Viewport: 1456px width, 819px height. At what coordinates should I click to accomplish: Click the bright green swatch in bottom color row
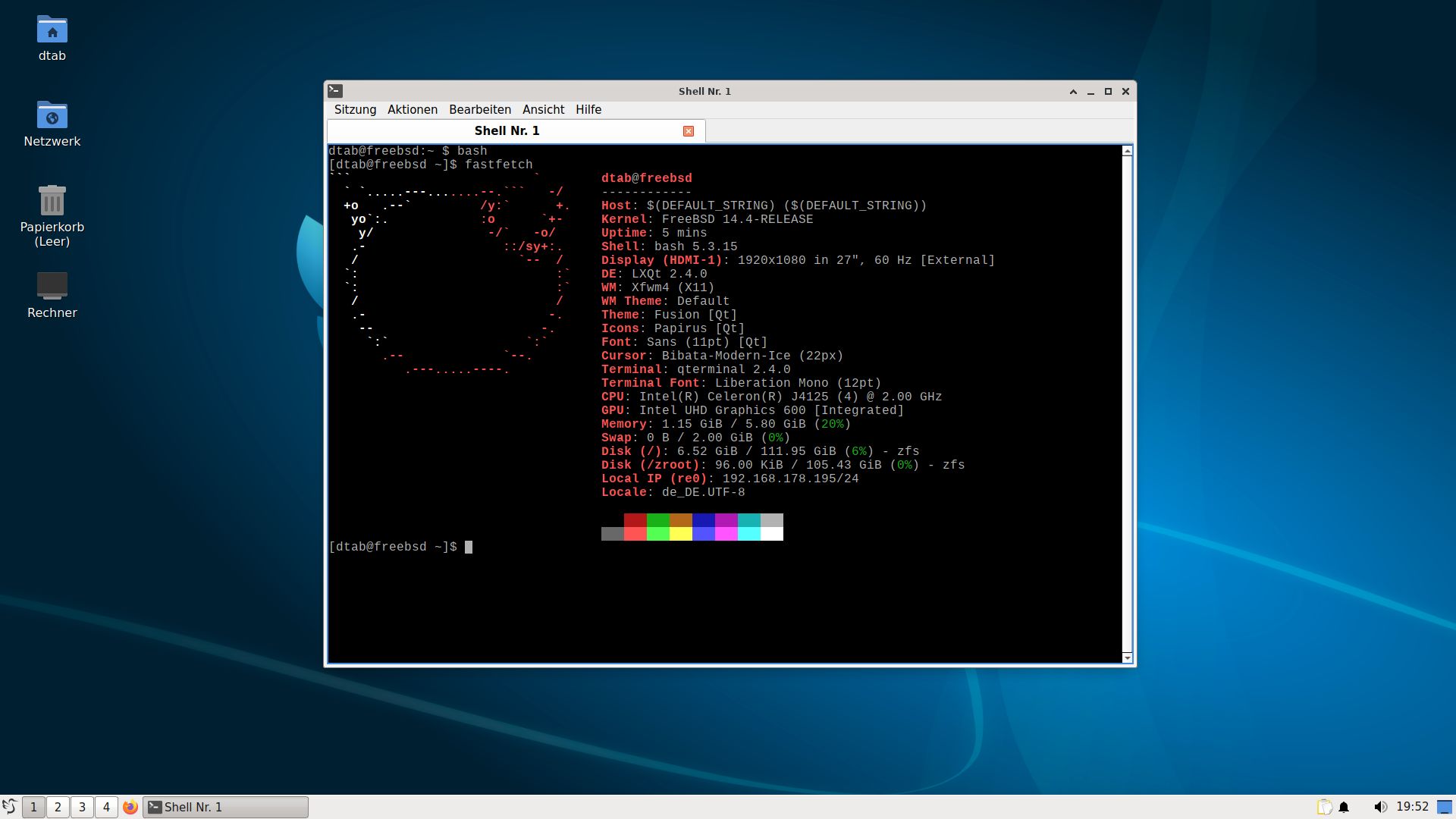pyautogui.click(x=658, y=534)
